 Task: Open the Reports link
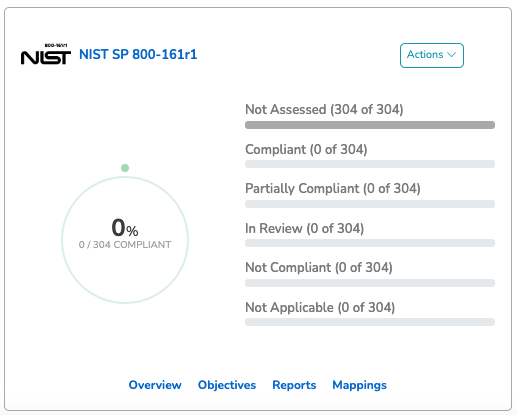click(294, 385)
